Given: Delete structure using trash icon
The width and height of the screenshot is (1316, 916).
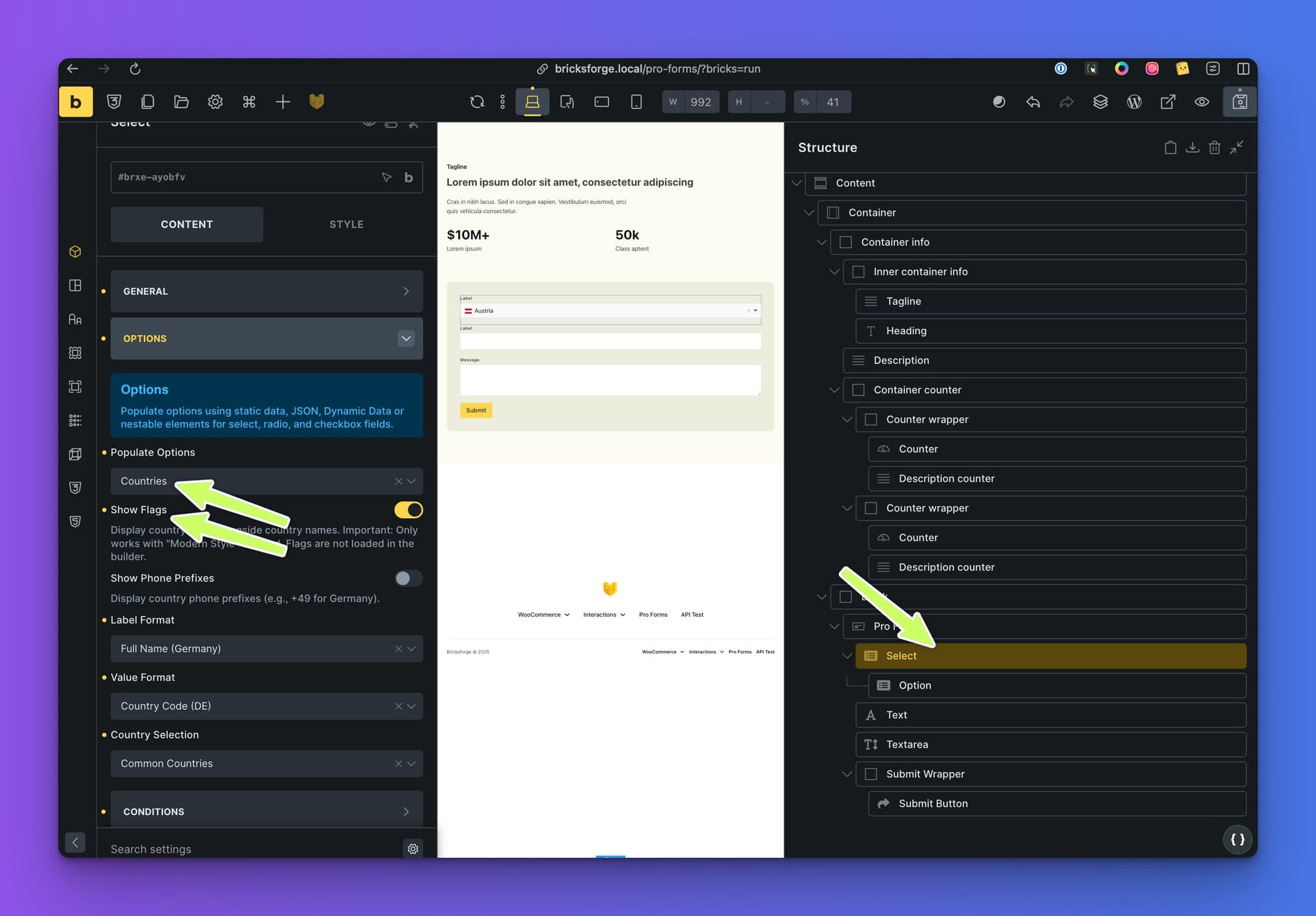Looking at the screenshot, I should [x=1215, y=147].
